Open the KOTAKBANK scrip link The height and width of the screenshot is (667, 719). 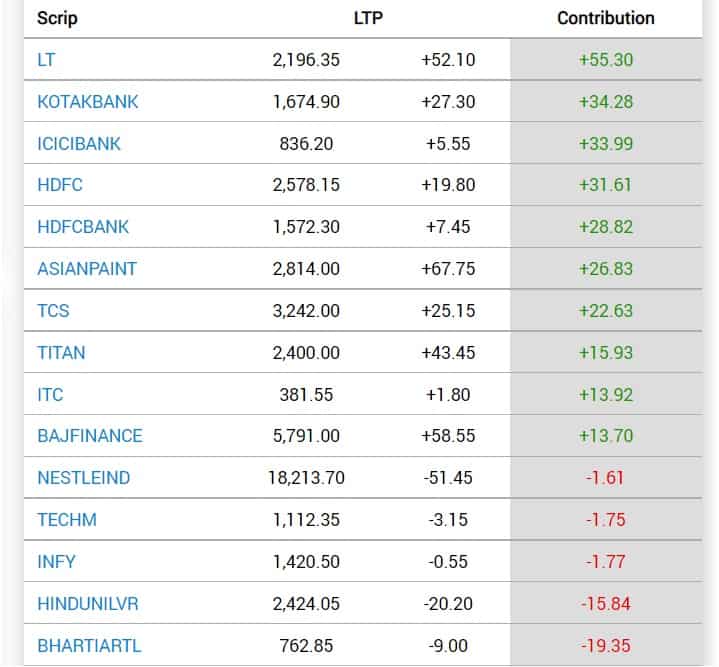pyautogui.click(x=88, y=102)
